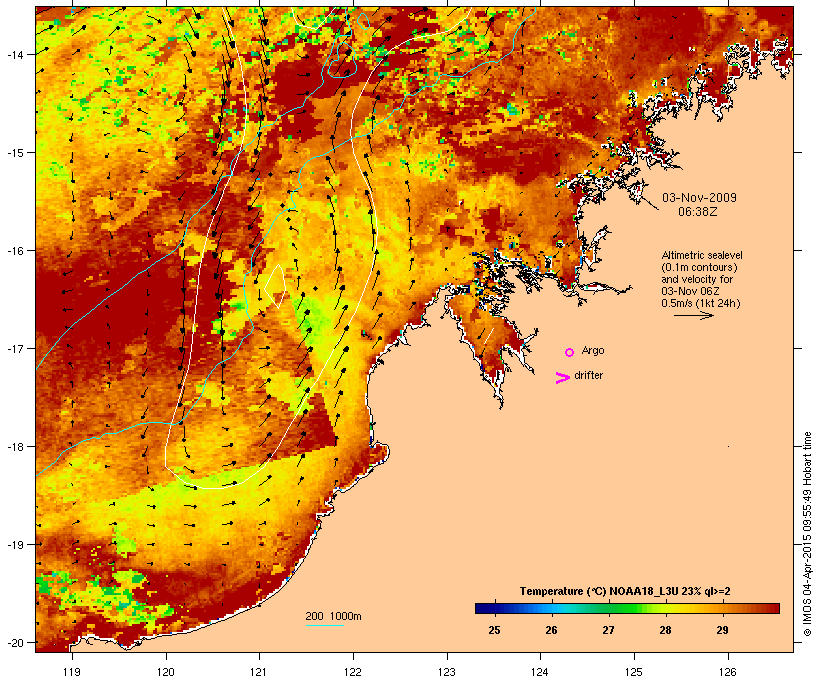The width and height of the screenshot is (820, 680).
Task: Click the longitude axis label '121'
Action: [259, 672]
